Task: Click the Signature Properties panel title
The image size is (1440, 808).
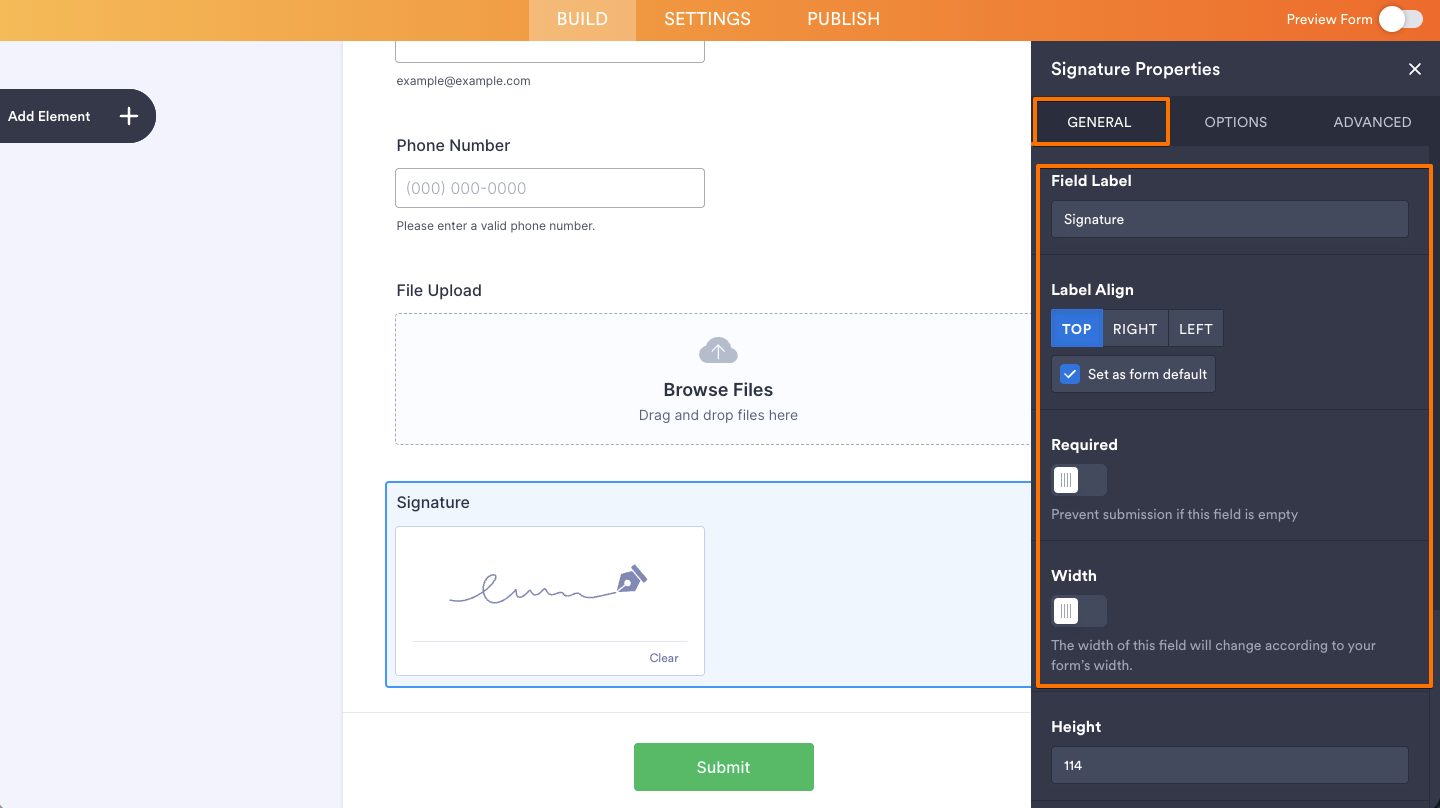Action: 1135,69
